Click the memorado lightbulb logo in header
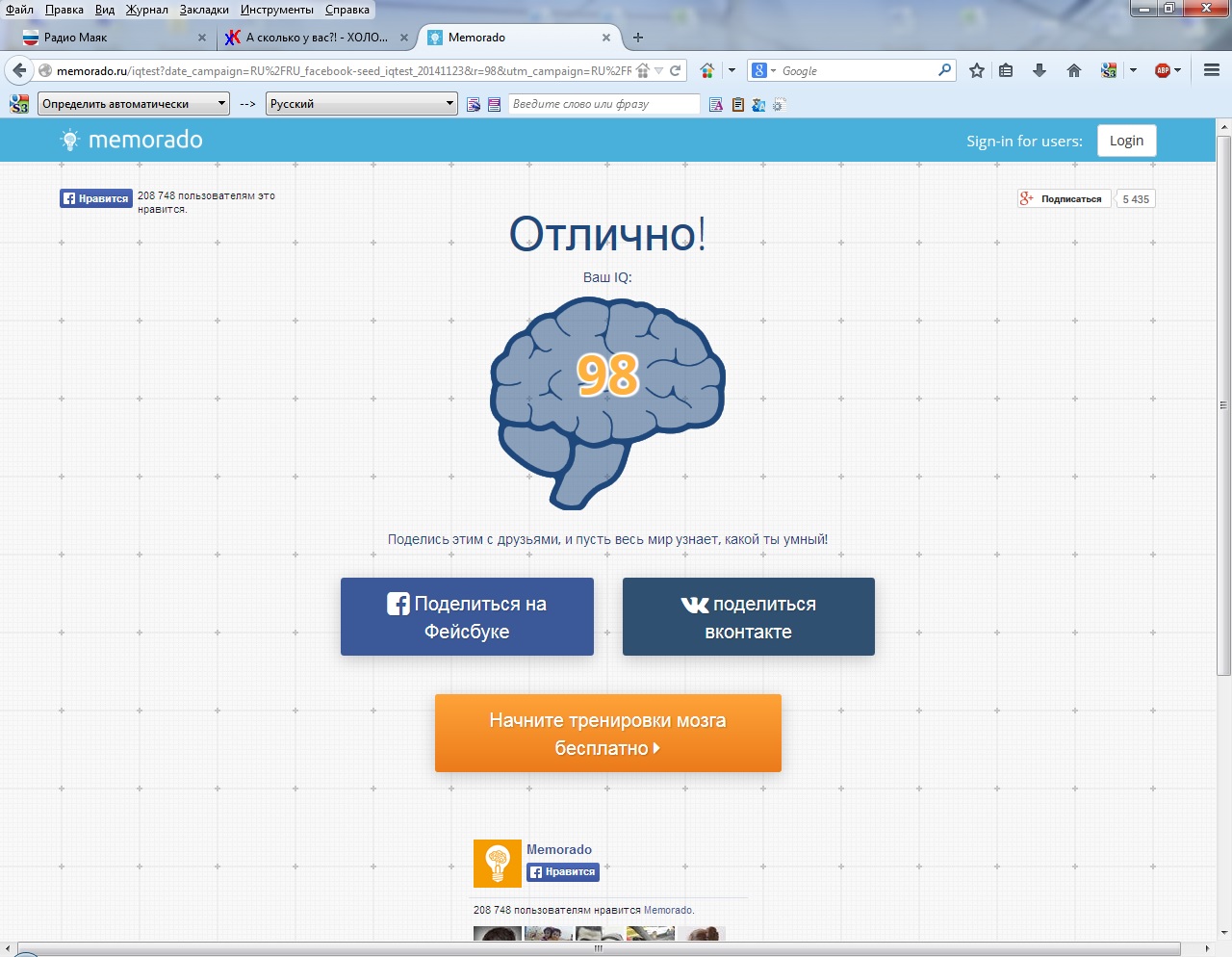Screen dimensions: 1232x957 pyautogui.click(x=69, y=141)
